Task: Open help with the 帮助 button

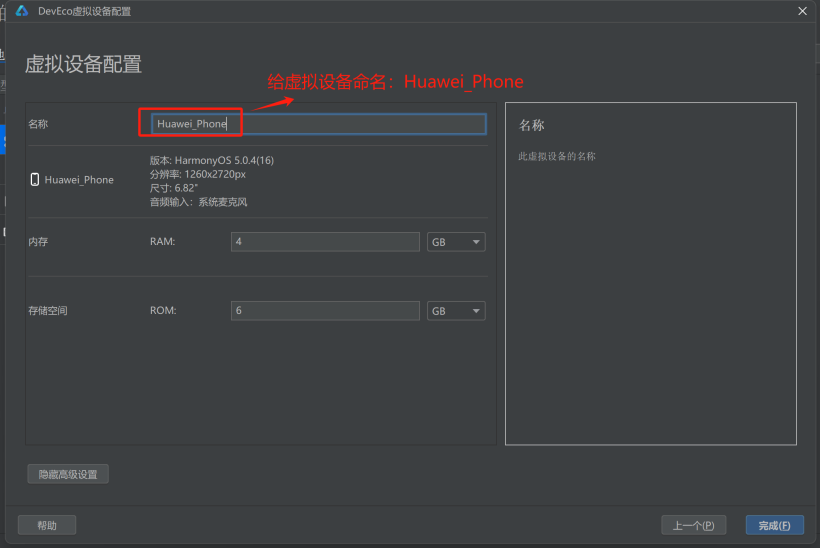Action: tap(47, 525)
